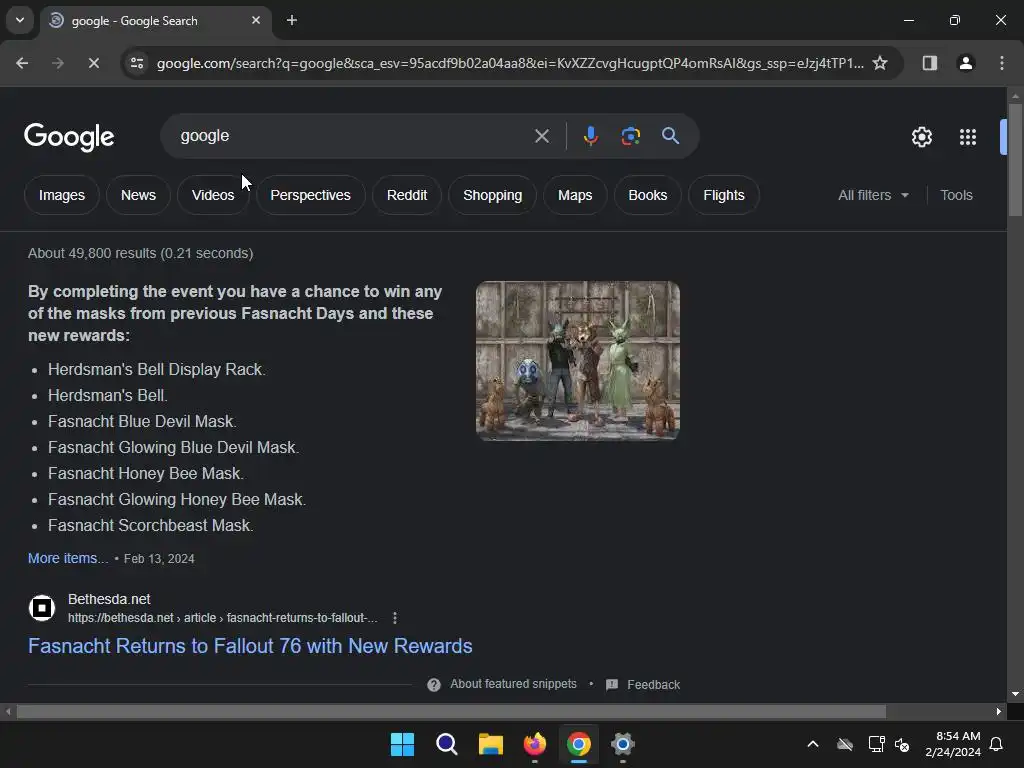This screenshot has height=768, width=1024.
Task: Click the horizontal scrollbar at page bottom
Action: pyautogui.click(x=451, y=711)
